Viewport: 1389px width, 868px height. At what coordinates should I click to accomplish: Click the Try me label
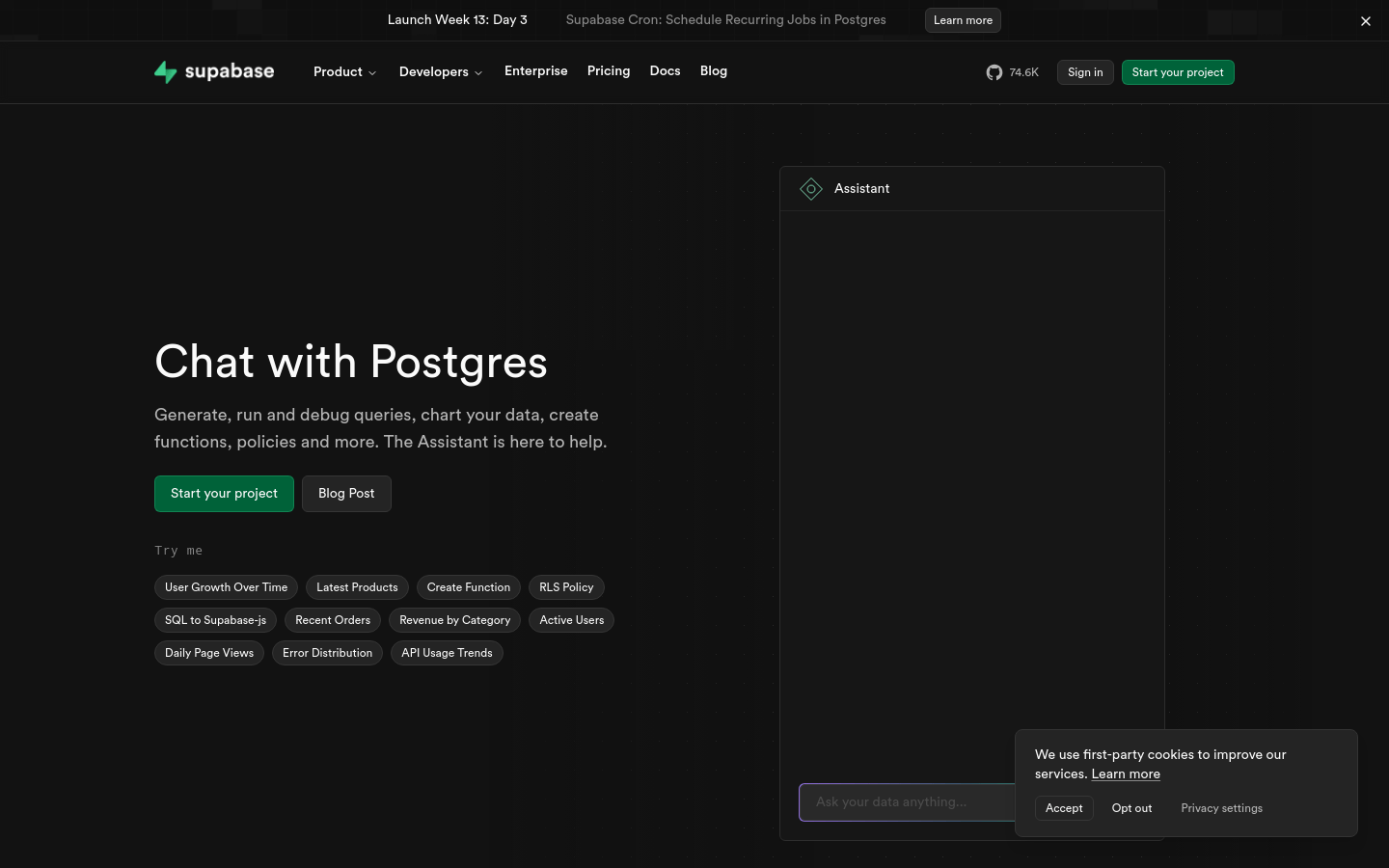click(x=178, y=551)
